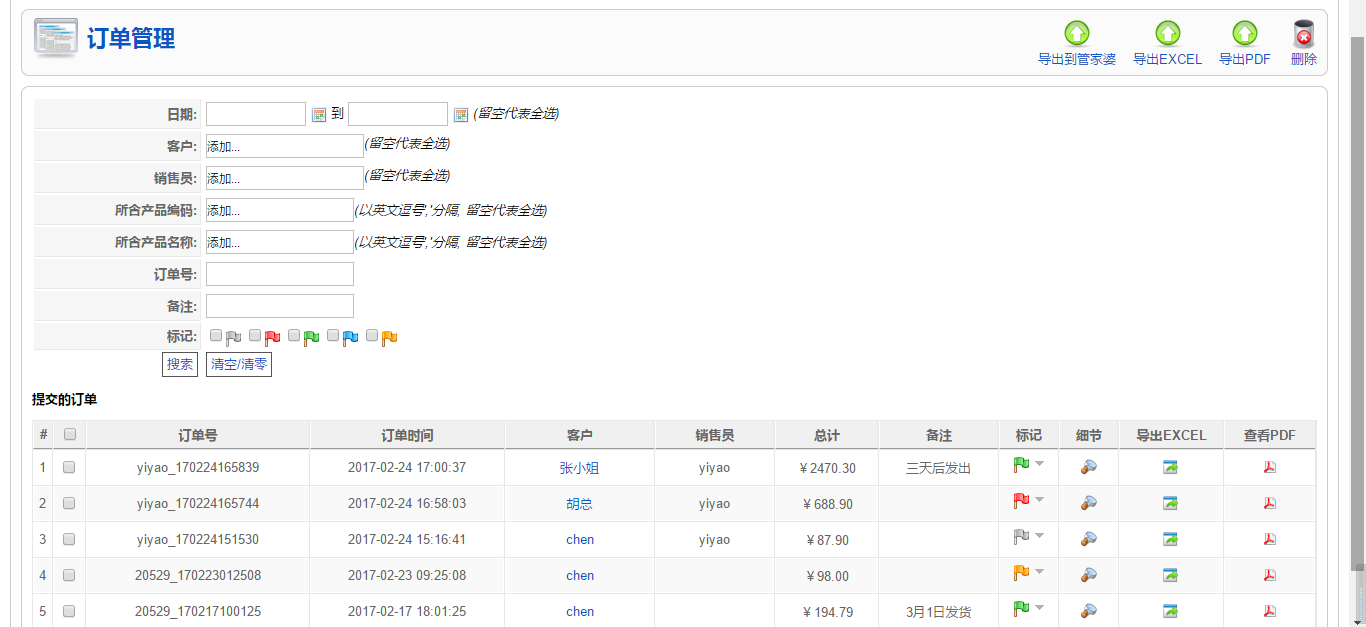Expand the flag dropdown for row 1
Viewport: 1366px width, 627px height.
pos(1039,464)
